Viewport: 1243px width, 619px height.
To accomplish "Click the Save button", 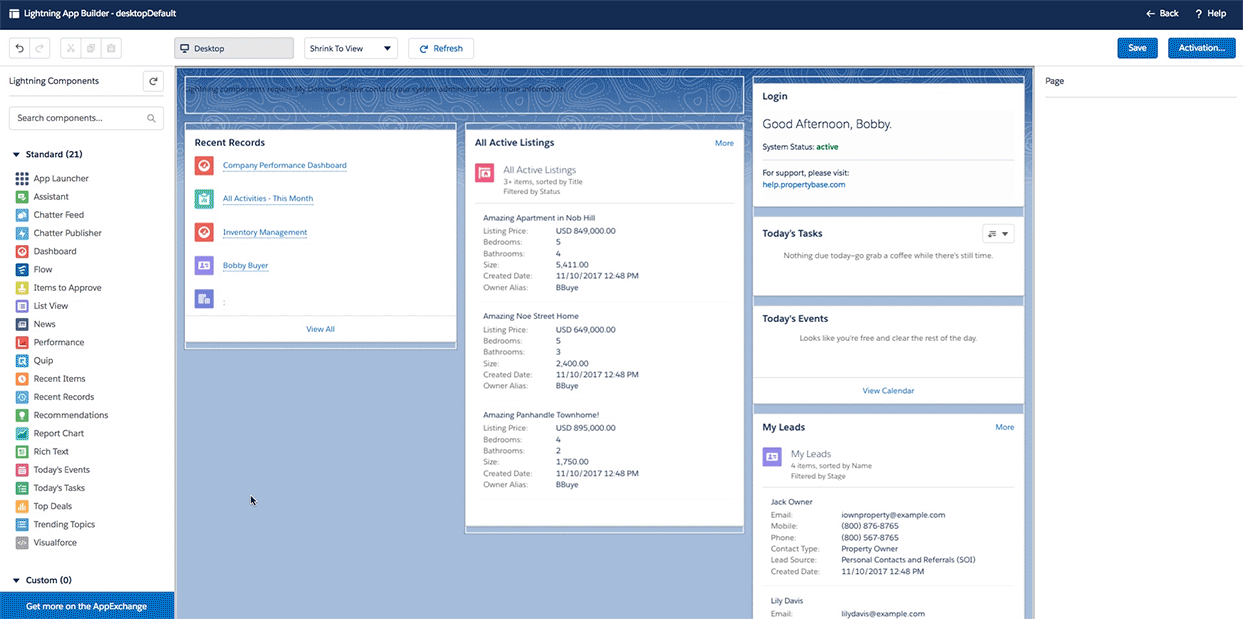I will pos(1137,47).
